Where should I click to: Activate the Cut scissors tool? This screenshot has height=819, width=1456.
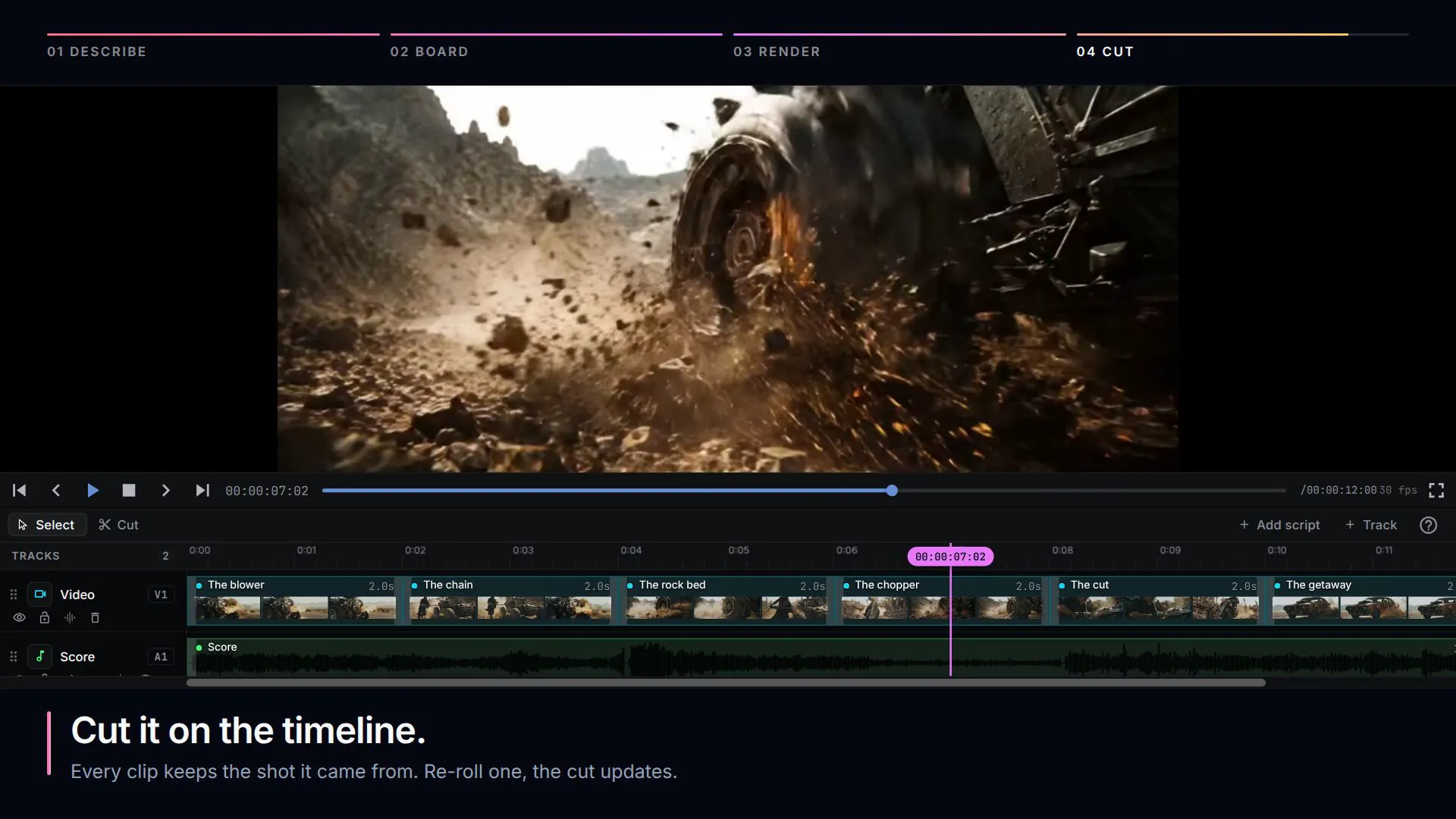(119, 525)
